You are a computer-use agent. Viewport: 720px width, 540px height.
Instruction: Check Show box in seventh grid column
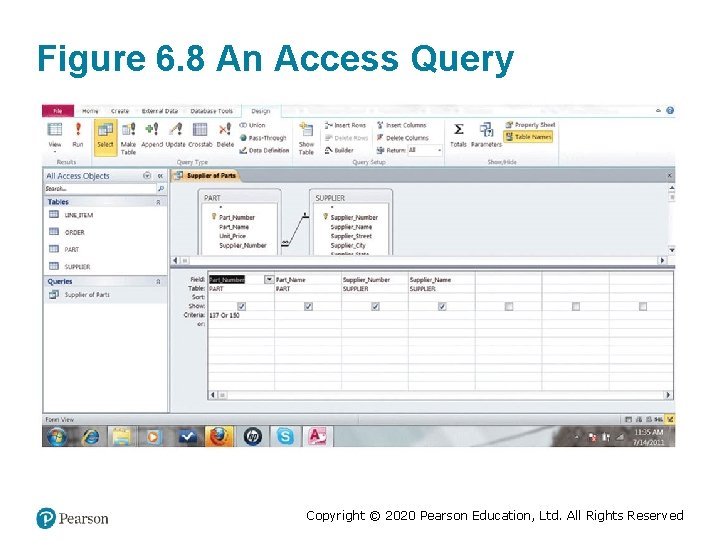[643, 306]
